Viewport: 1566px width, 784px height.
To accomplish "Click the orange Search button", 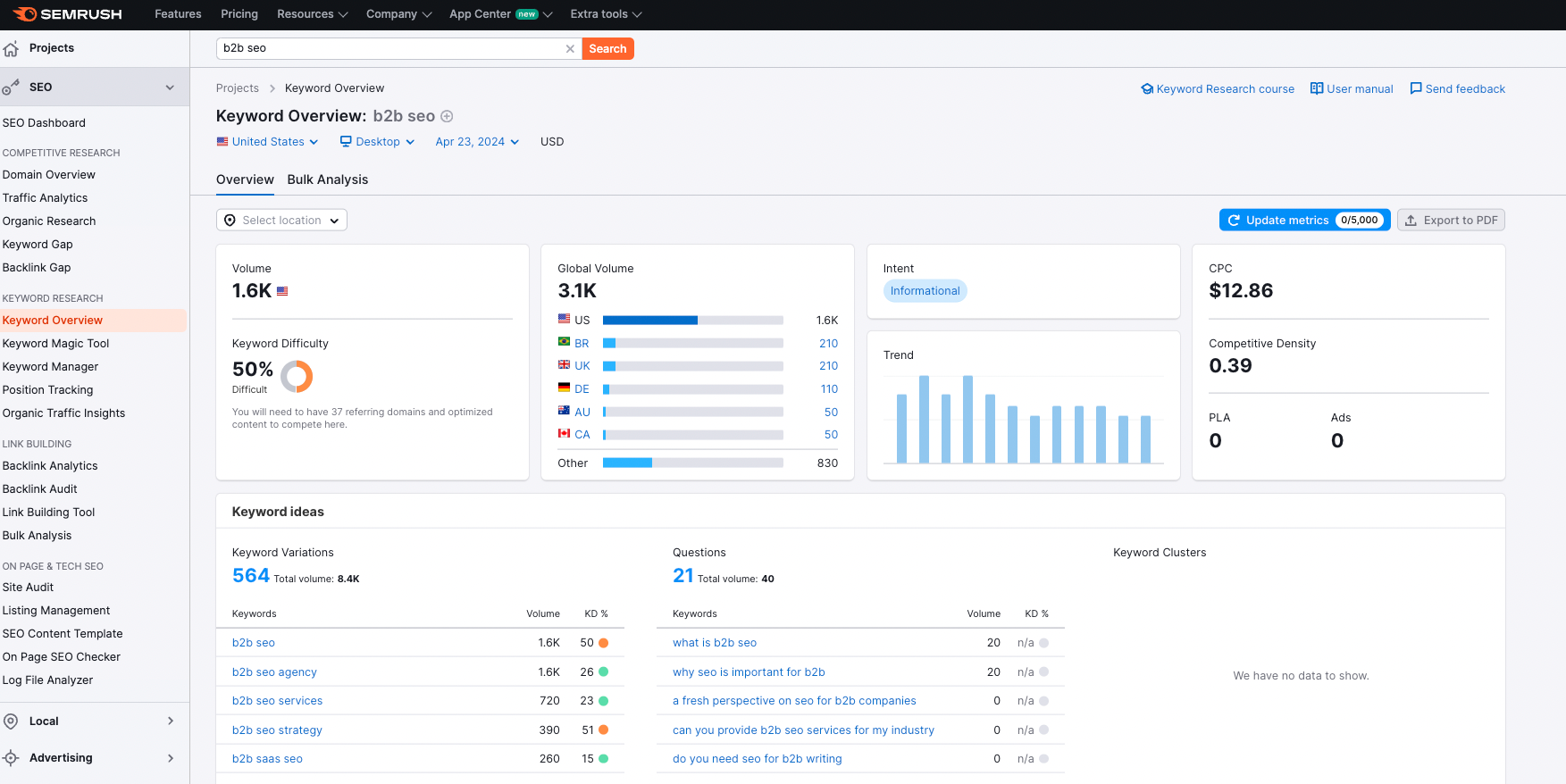I will [607, 49].
